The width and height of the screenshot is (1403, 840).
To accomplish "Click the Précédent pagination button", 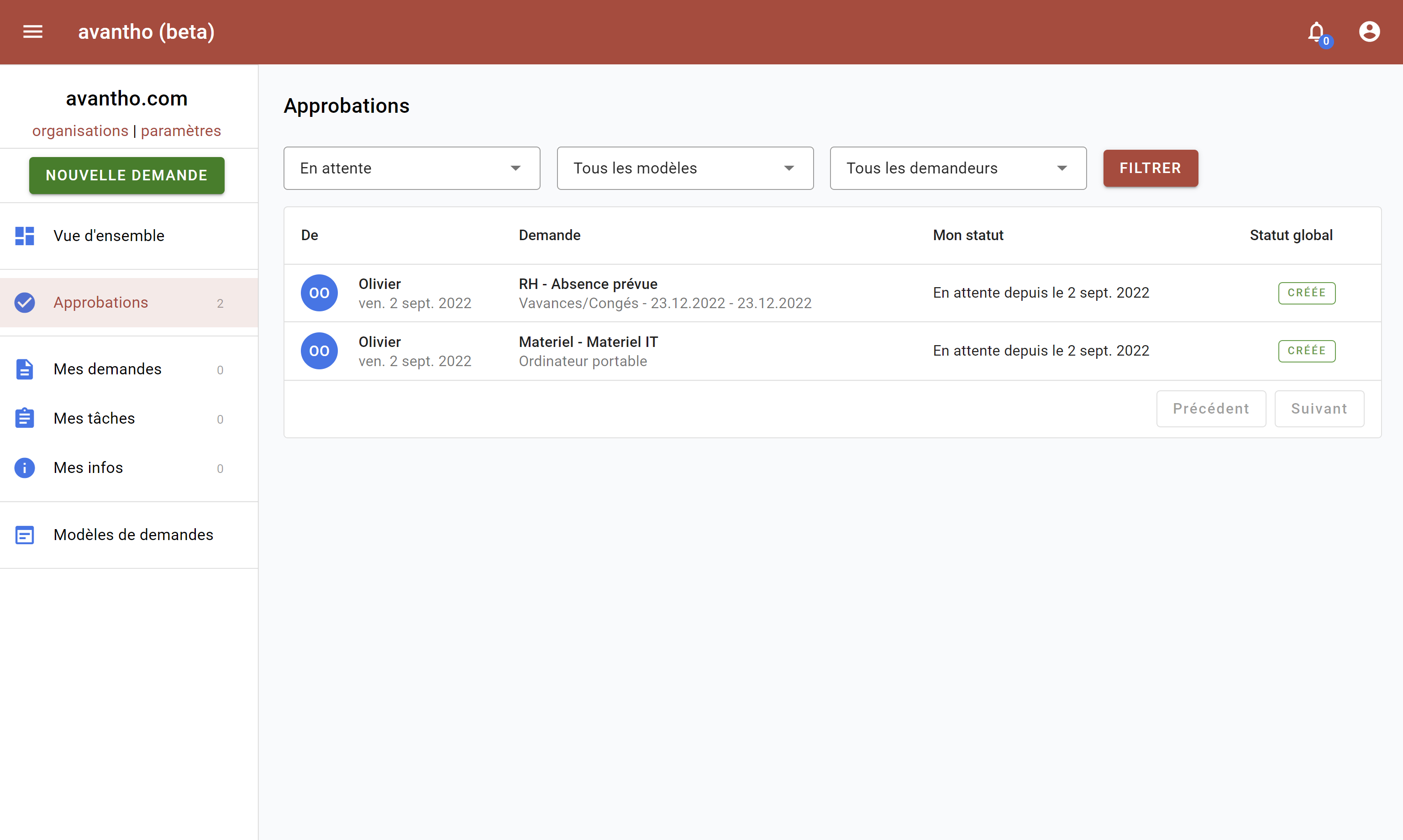I will 1211,409.
